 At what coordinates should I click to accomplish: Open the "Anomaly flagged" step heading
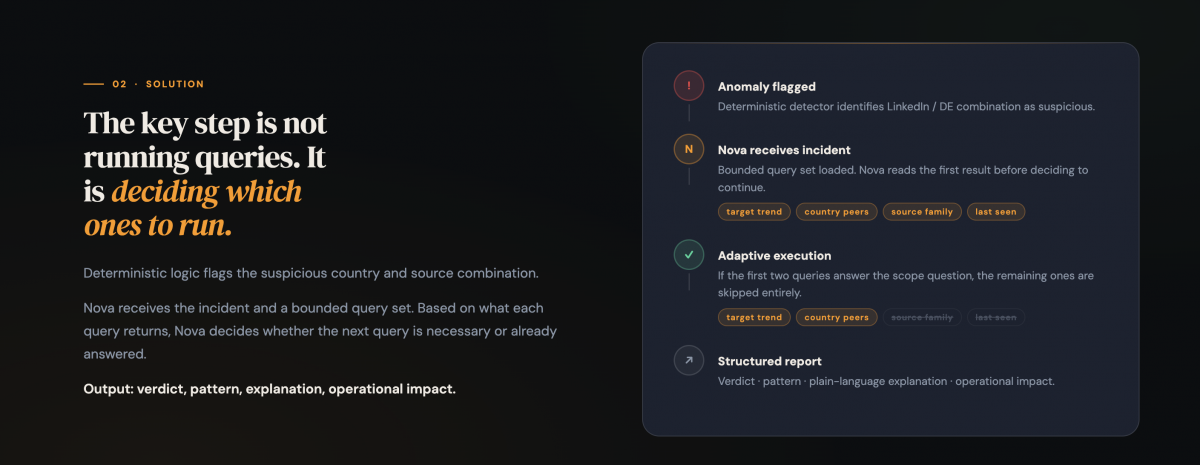766,87
